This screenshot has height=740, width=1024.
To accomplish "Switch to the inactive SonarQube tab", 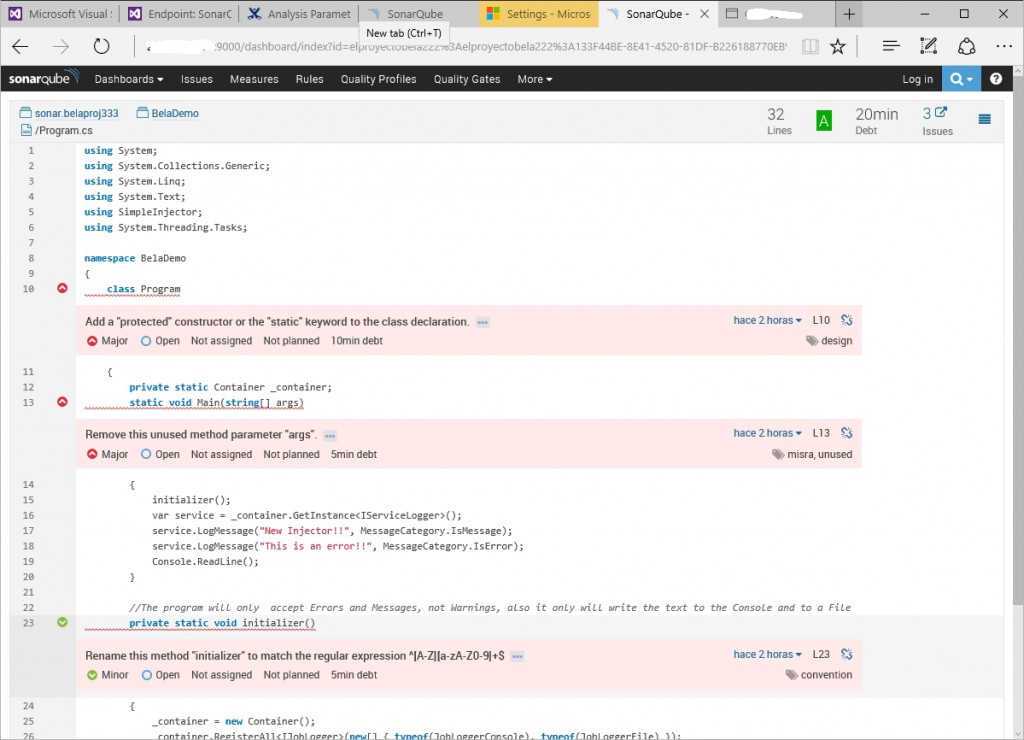I will 419,14.
